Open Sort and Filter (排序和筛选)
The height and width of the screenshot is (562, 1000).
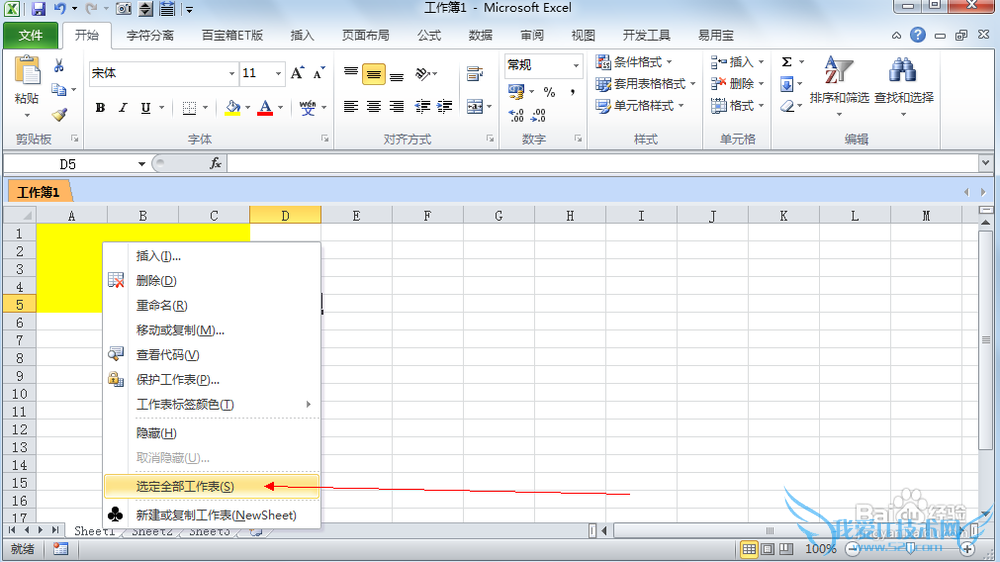839,86
